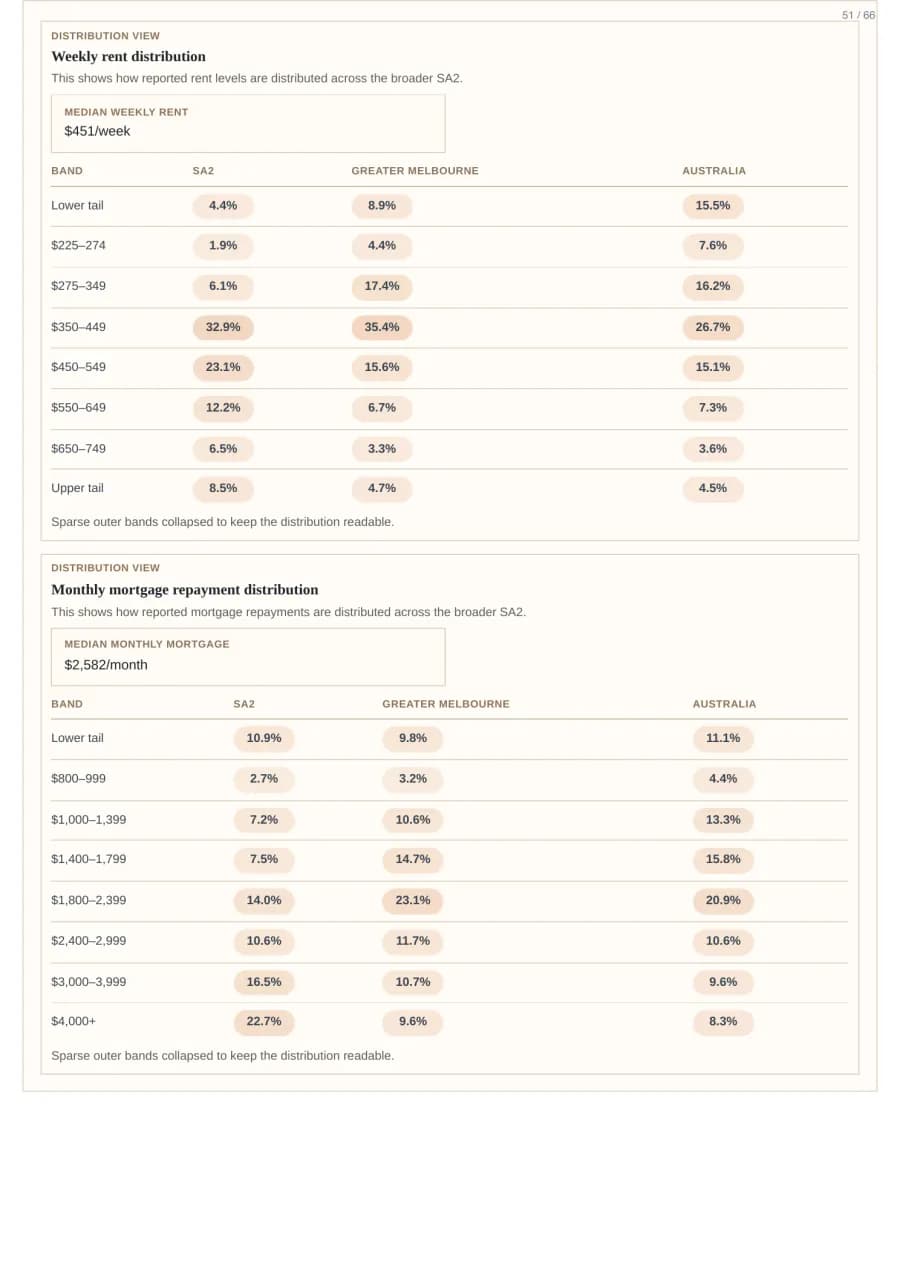Click the Monthly mortgage repayment distribution heading
This screenshot has width=900, height=1274.
click(x=185, y=589)
